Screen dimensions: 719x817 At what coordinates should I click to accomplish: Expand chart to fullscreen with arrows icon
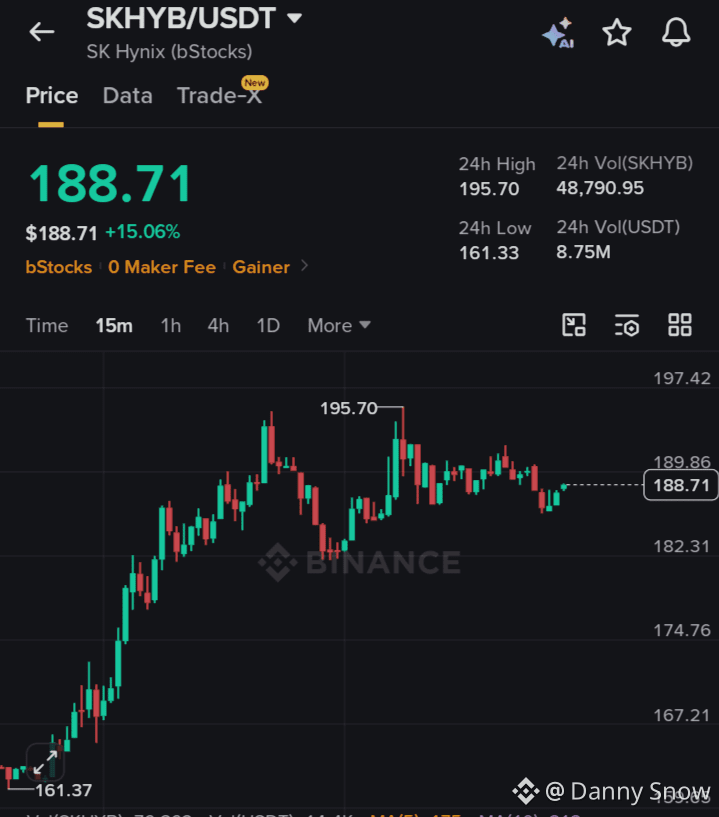coord(45,762)
